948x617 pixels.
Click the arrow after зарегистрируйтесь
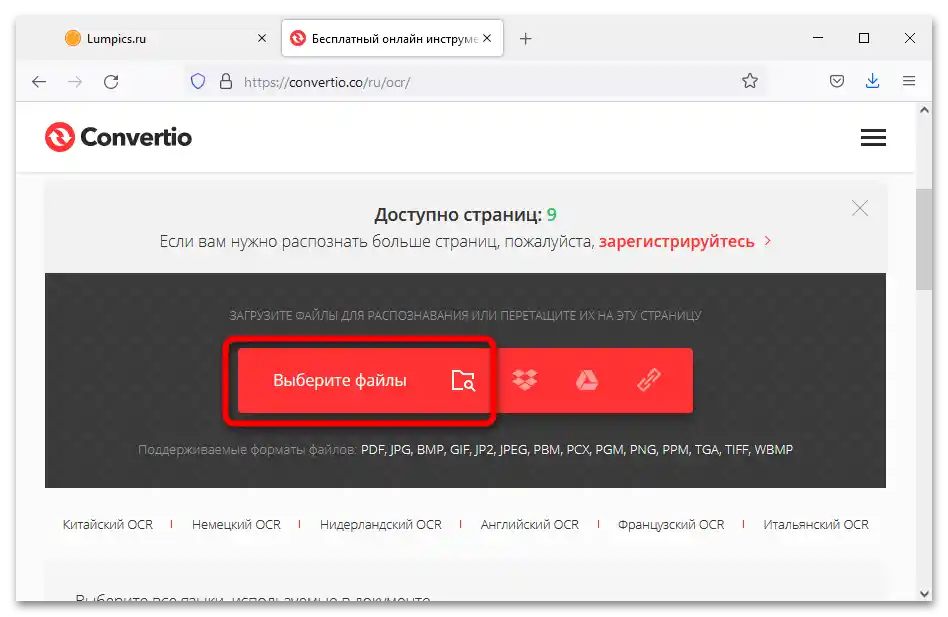(768, 241)
